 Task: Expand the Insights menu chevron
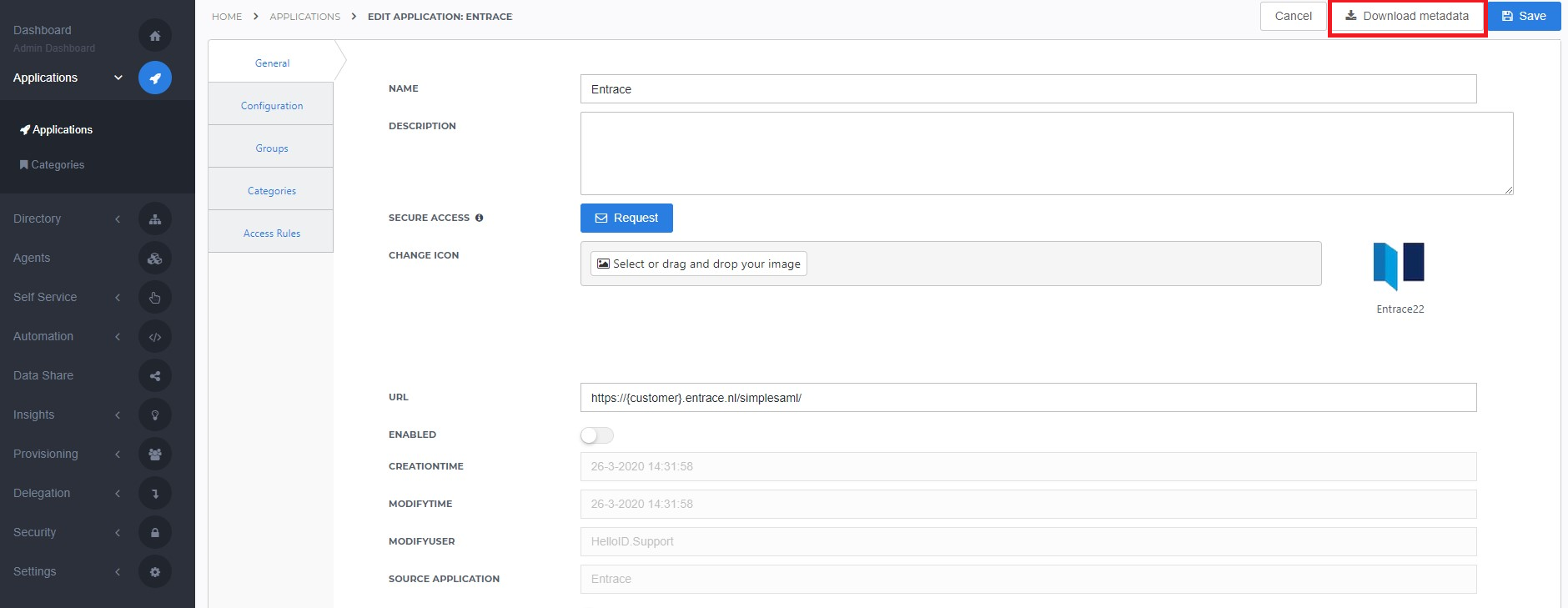[x=118, y=415]
